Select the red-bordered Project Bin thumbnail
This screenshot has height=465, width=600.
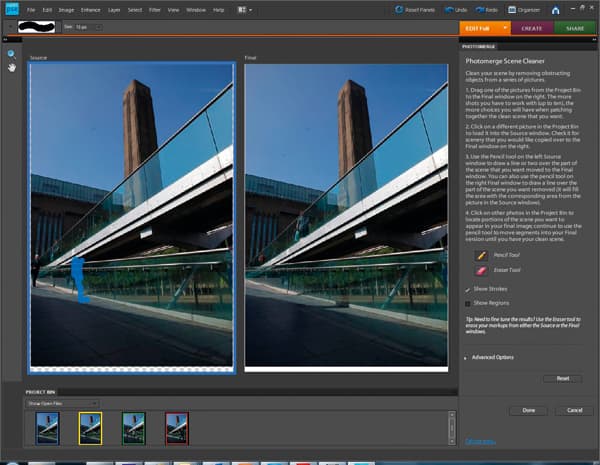click(x=177, y=428)
